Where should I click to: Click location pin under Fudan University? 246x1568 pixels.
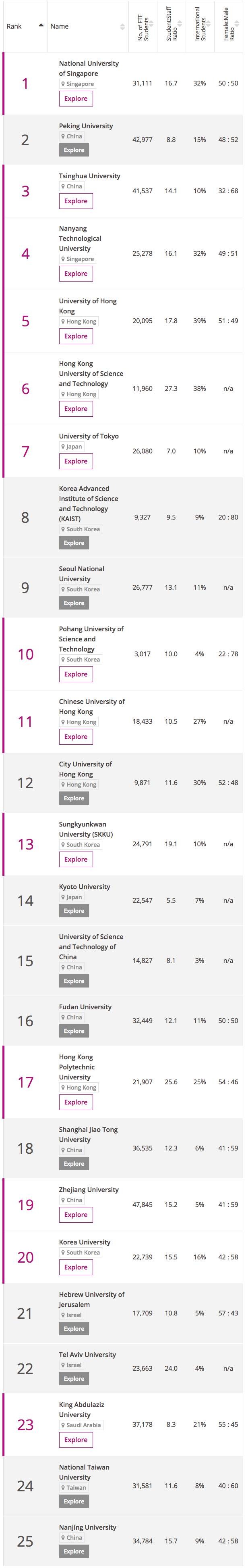(62, 1017)
